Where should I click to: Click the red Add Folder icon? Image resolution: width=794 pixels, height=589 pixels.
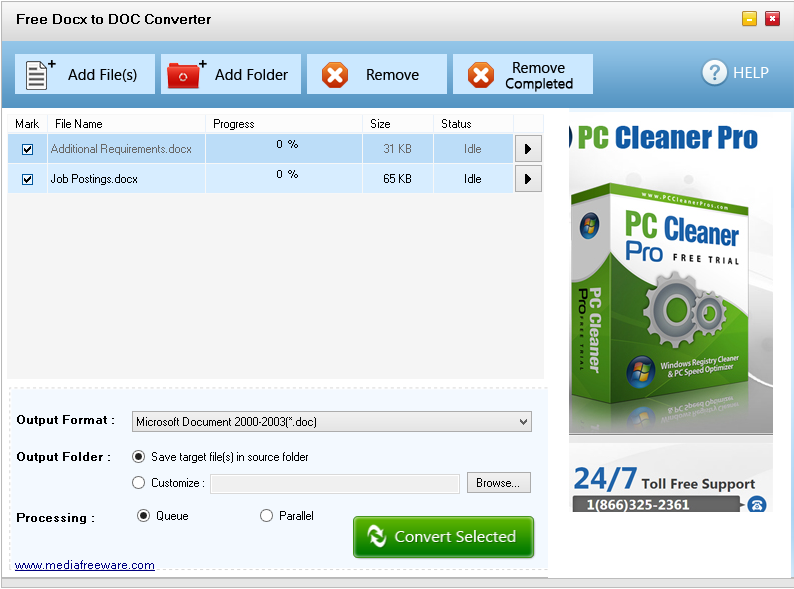click(186, 74)
